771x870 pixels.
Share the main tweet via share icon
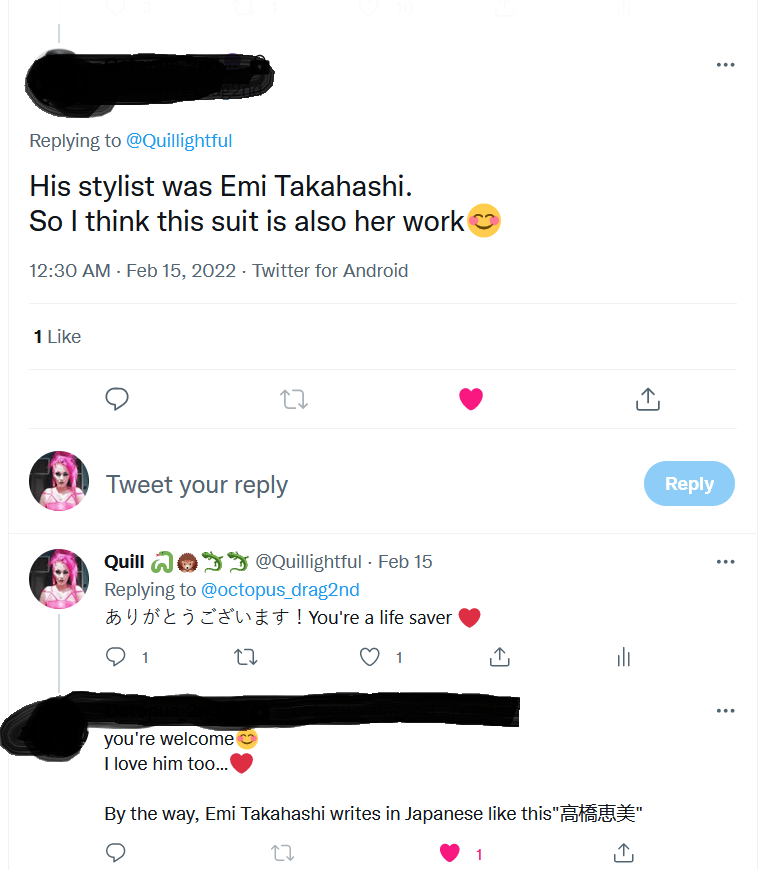click(x=648, y=400)
